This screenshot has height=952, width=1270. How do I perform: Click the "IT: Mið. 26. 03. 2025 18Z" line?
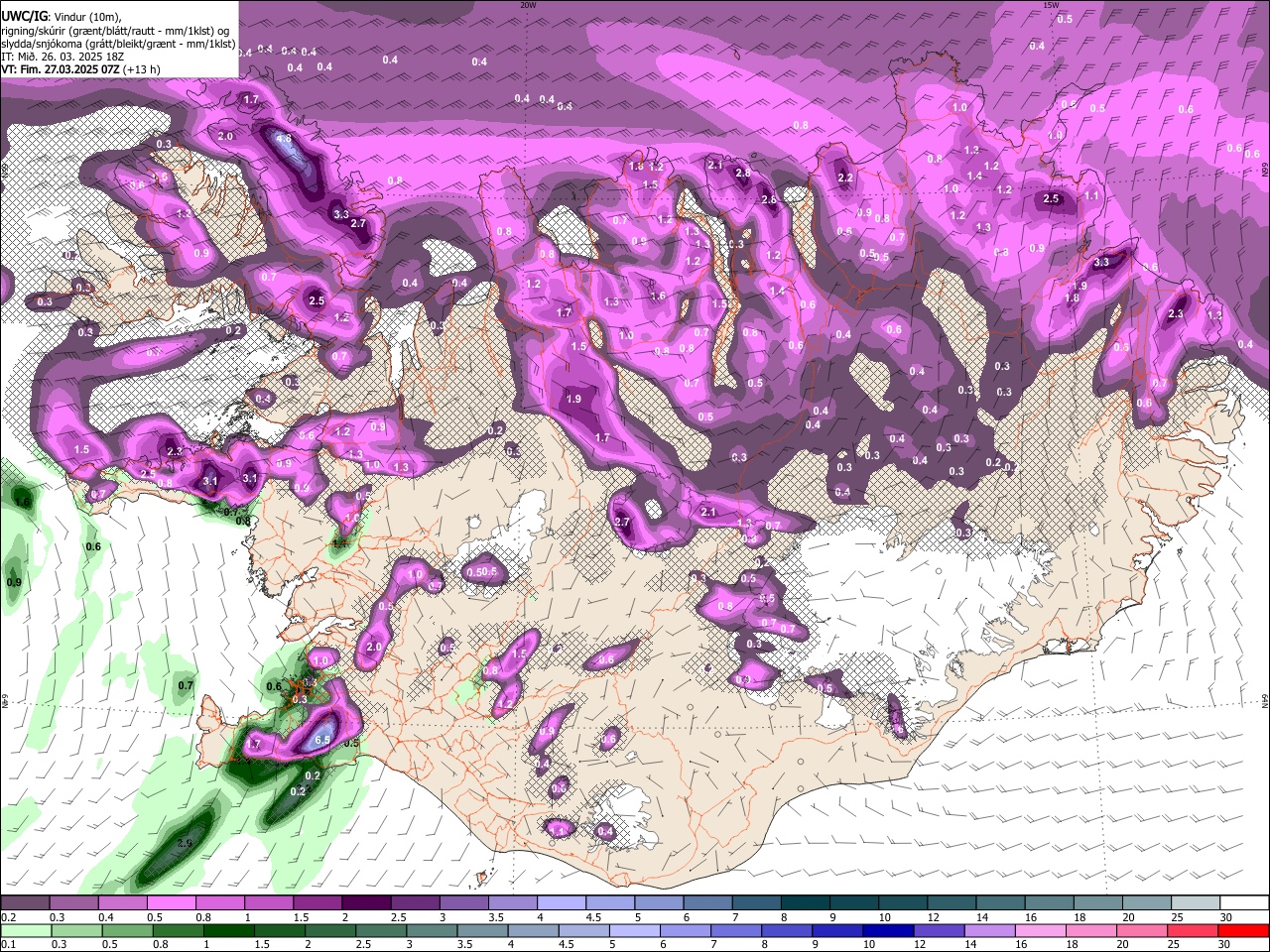pos(63,57)
